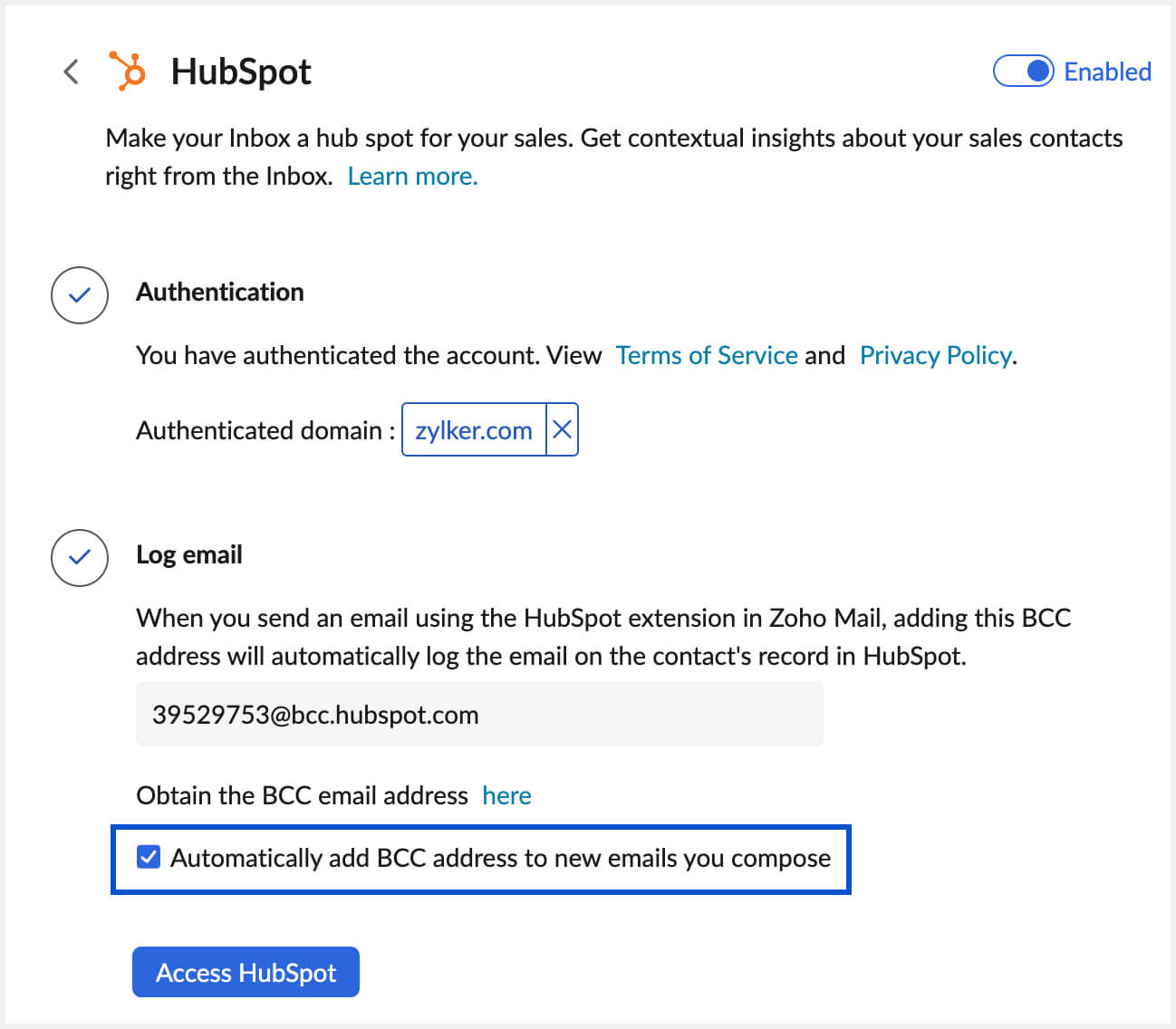Viewport: 1176px width, 1029px height.
Task: View the Terms of Service link
Action: point(707,355)
